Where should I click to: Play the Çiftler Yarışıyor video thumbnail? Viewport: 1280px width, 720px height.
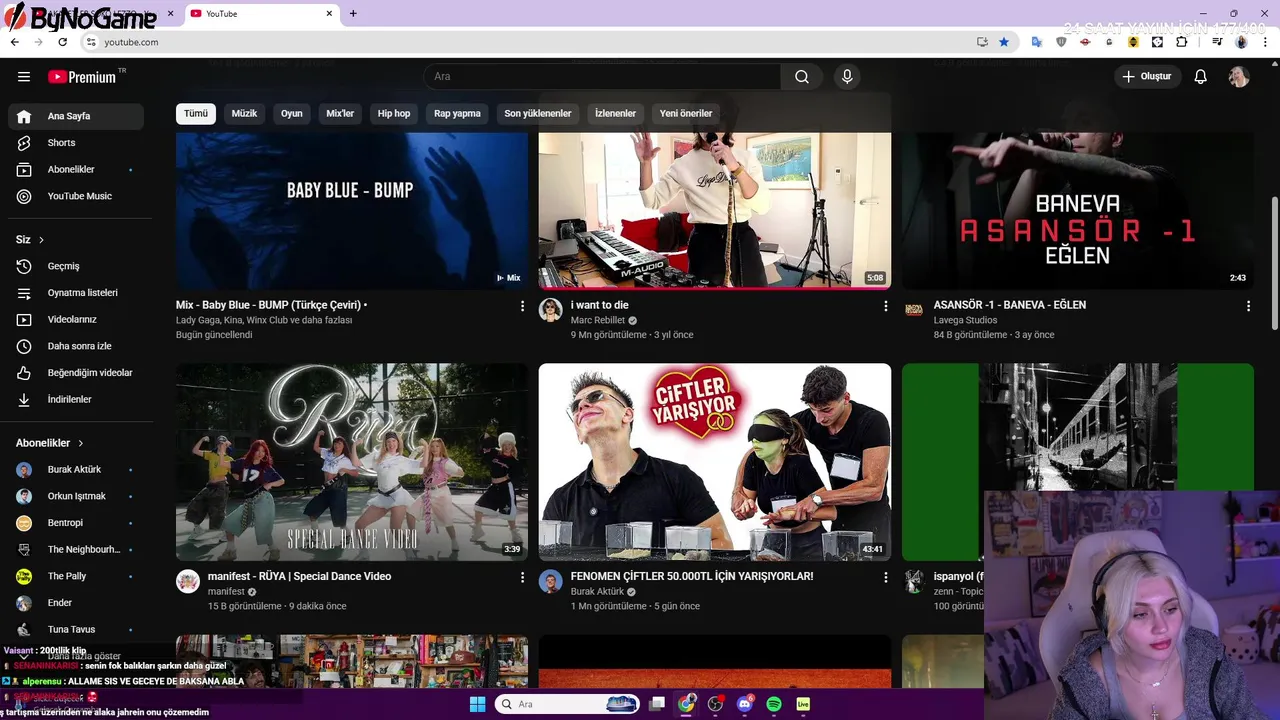point(715,462)
